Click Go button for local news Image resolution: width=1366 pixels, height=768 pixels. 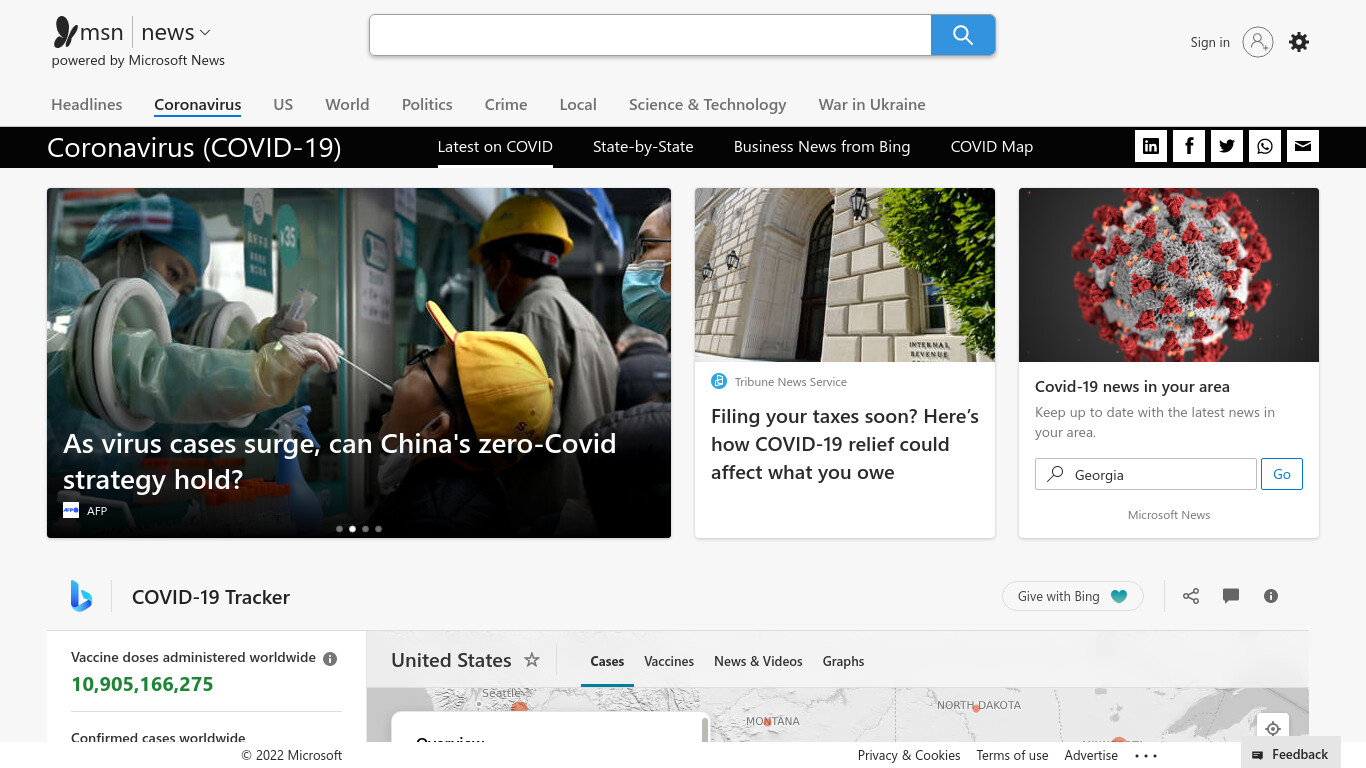(1282, 474)
